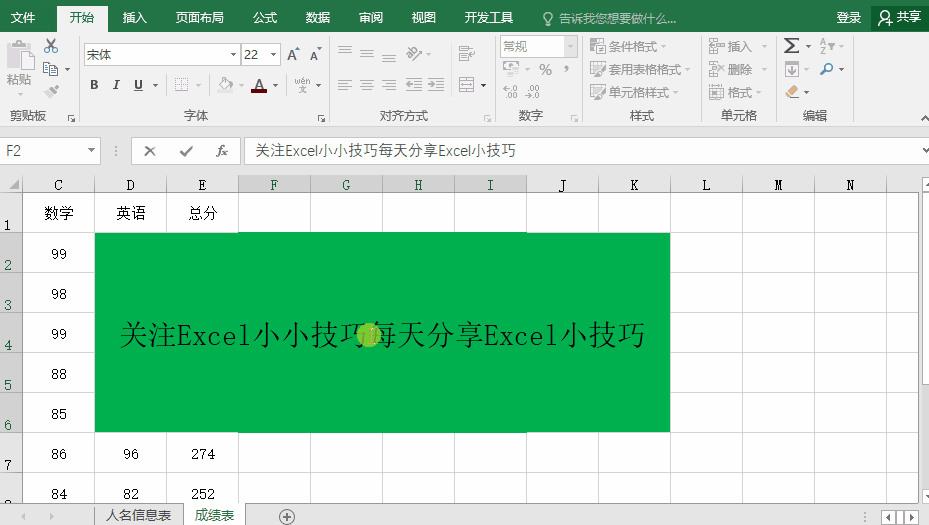Click the Fill down arrow icon
Image resolution: width=929 pixels, height=525 pixels.
click(792, 69)
